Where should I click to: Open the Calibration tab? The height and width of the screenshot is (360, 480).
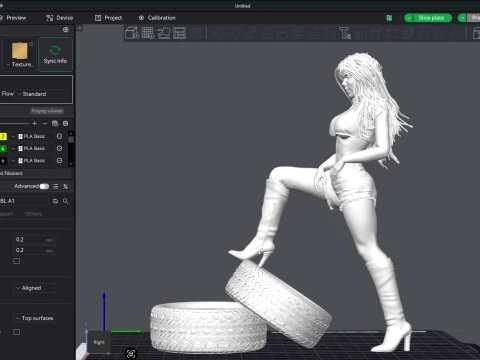coord(157,18)
